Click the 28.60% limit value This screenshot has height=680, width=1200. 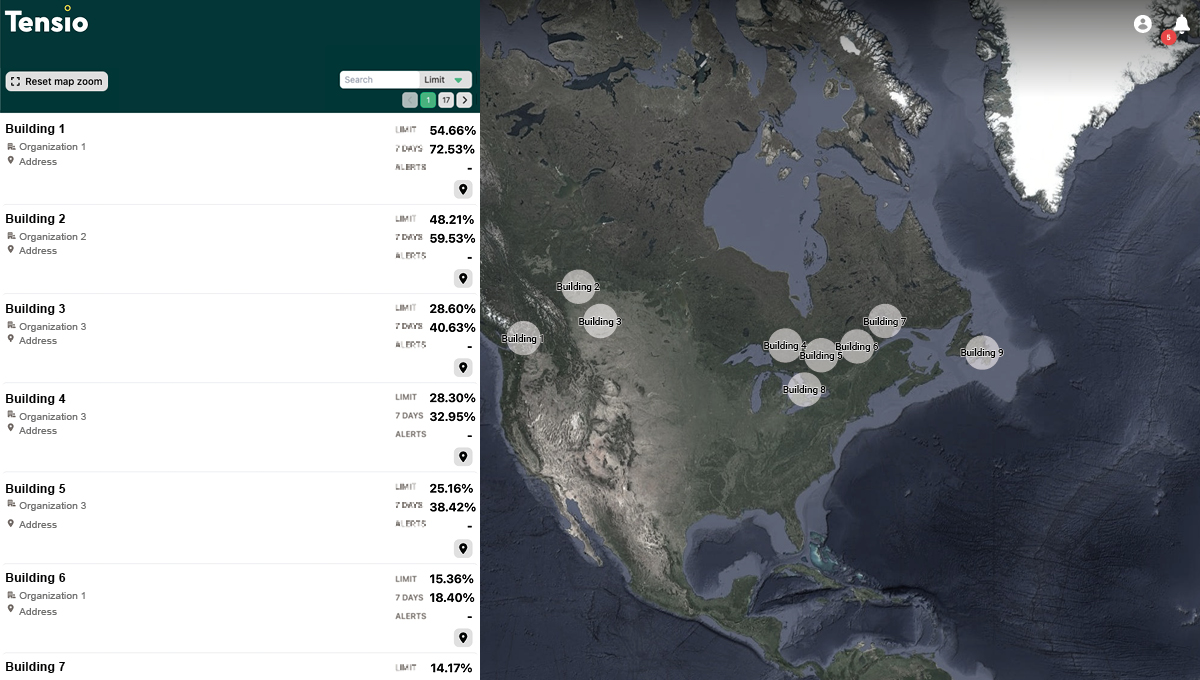[x=452, y=309]
